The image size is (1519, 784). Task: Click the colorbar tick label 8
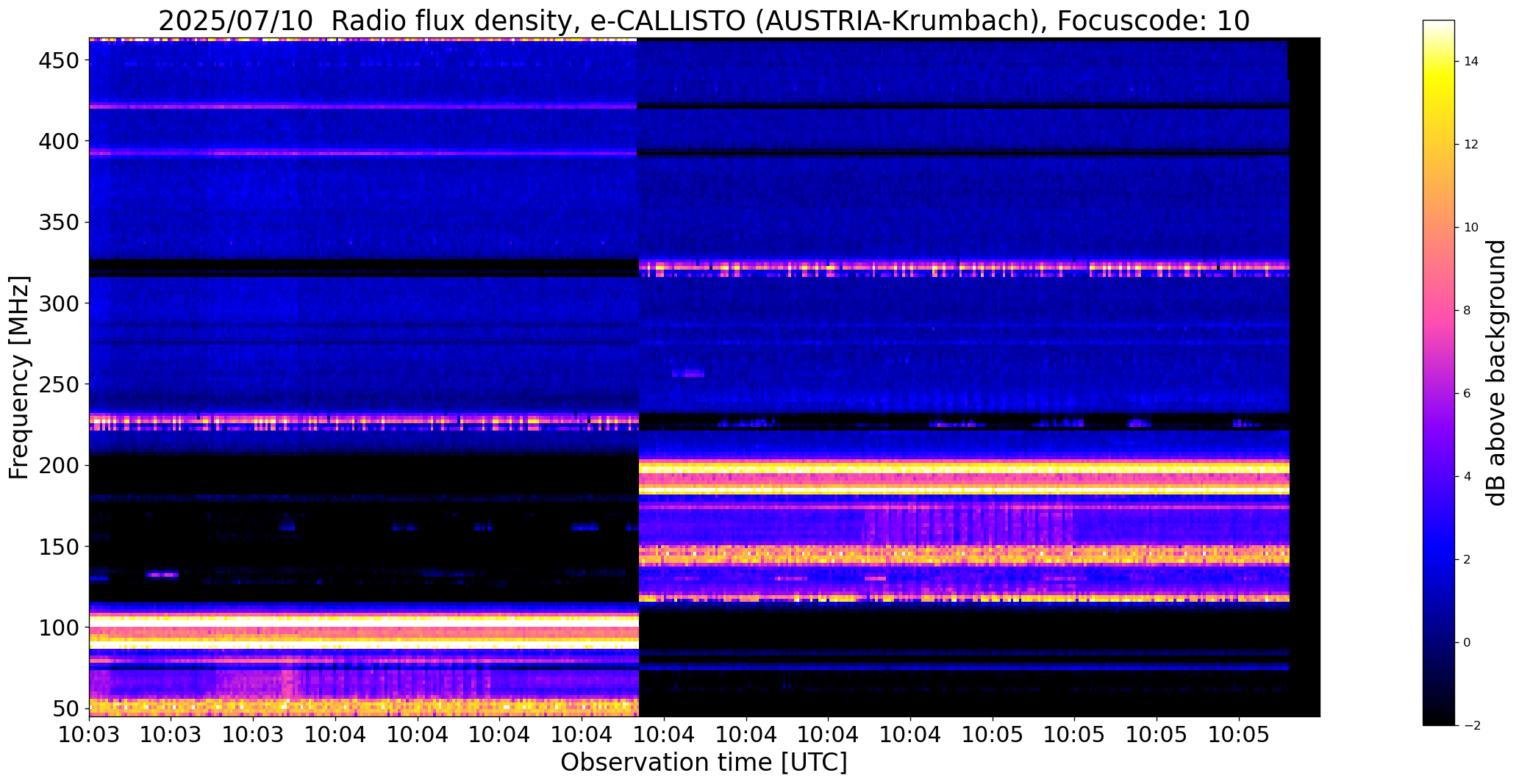(1468, 311)
